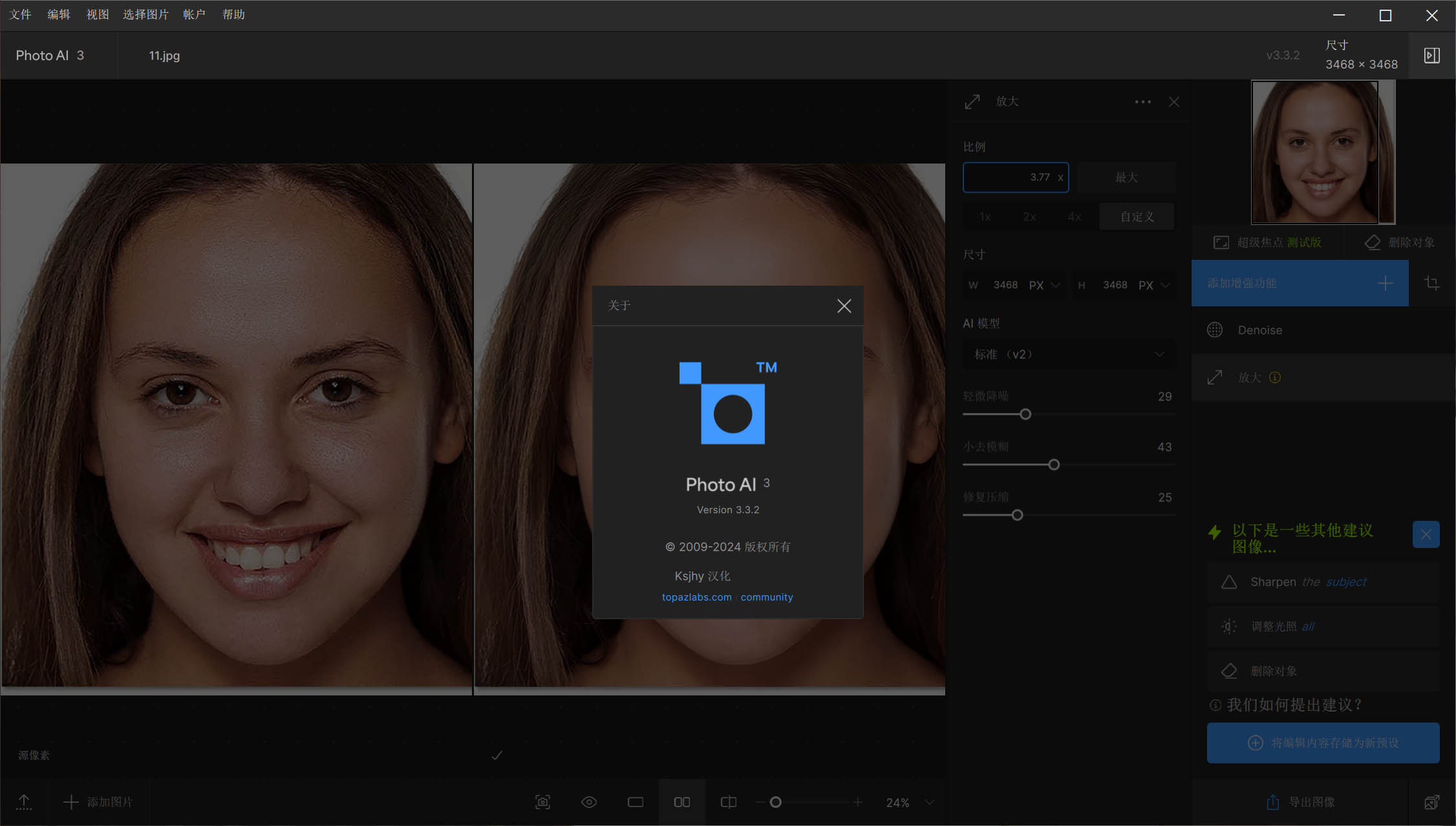Dismiss the suggestions box with blue X
This screenshot has height=826, width=1456.
[1426, 535]
